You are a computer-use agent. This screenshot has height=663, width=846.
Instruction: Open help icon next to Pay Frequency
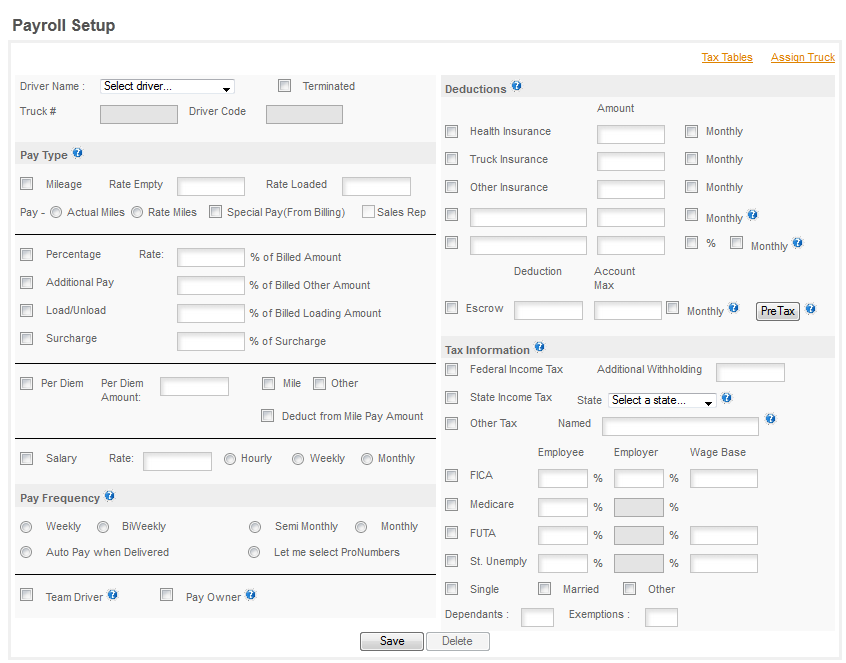pos(110,496)
